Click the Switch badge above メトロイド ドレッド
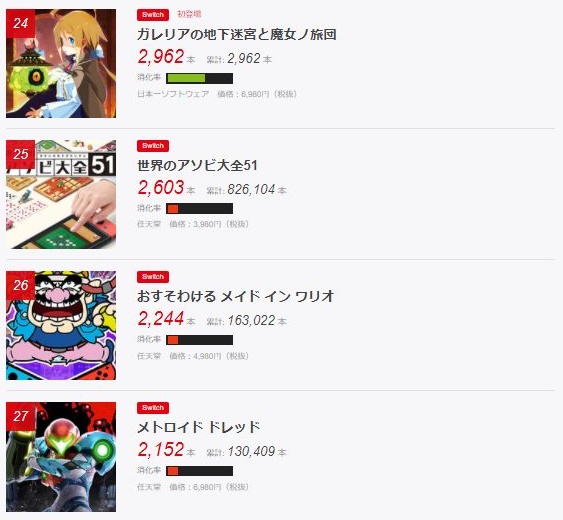 click(x=153, y=408)
